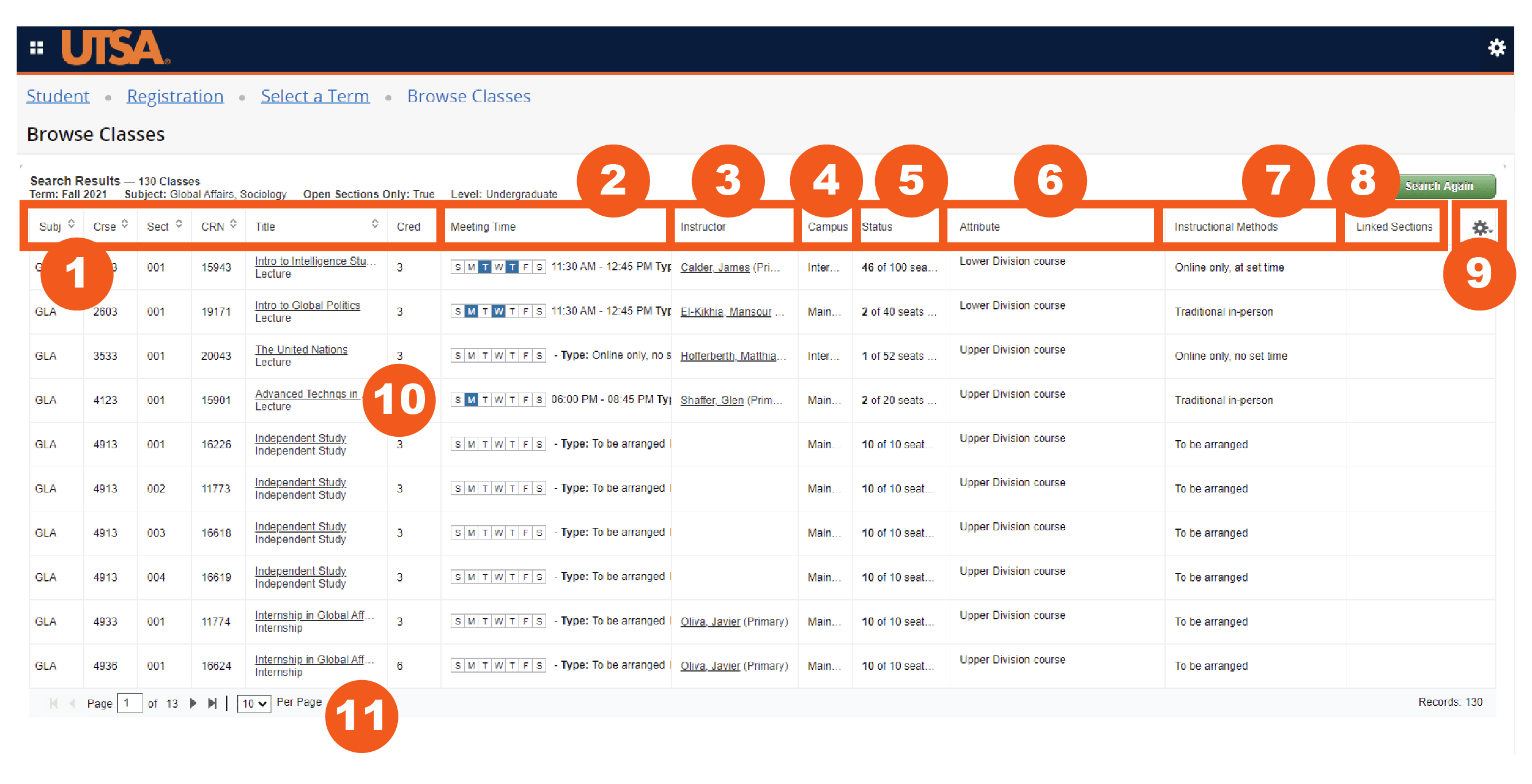Sort by Sect column arrows
The image size is (1532, 784).
coord(179,224)
